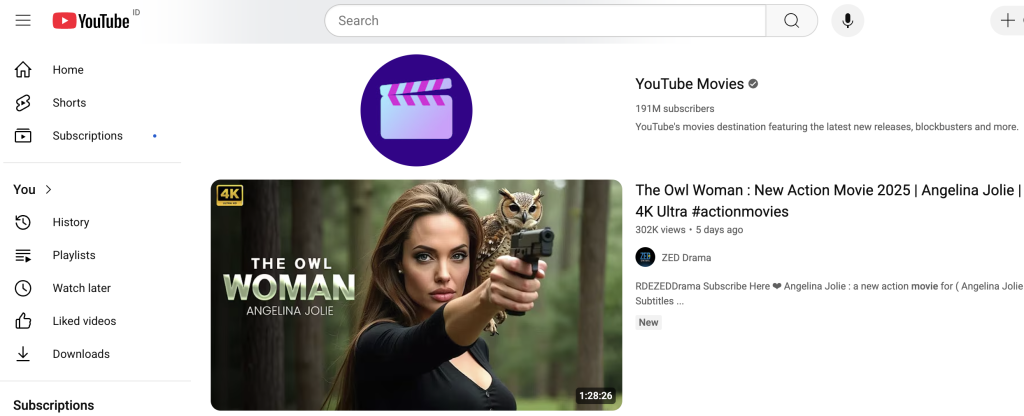
Task: Click the magnifier search button
Action: (791, 21)
